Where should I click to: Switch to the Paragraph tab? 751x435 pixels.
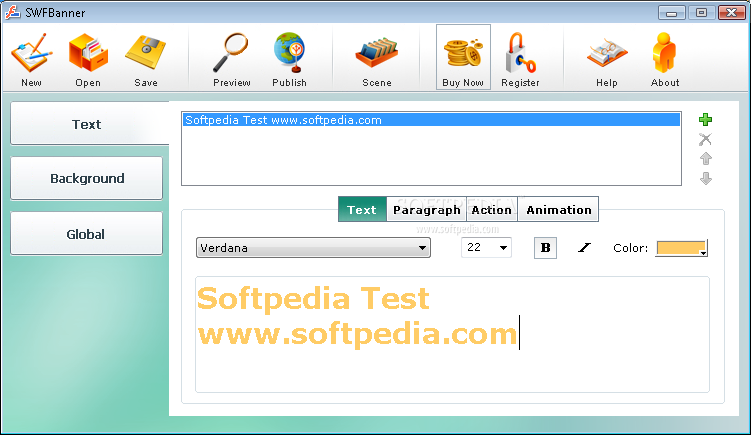pos(426,209)
